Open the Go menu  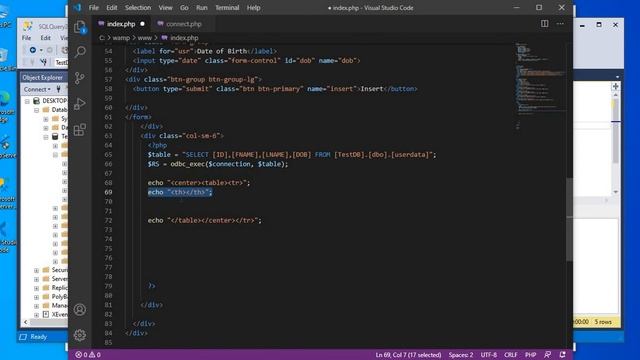pyautogui.click(x=184, y=8)
